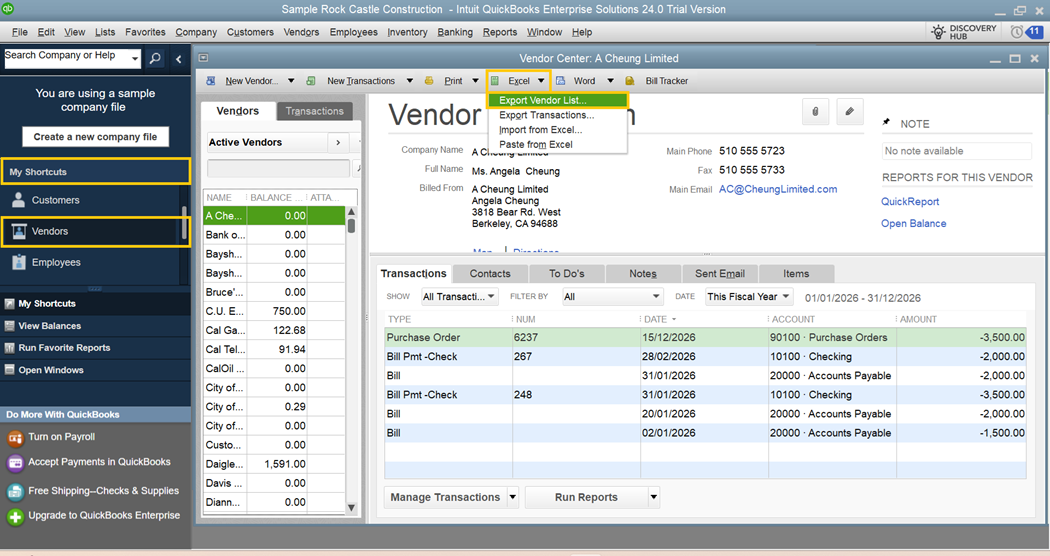The height and width of the screenshot is (556, 1050).
Task: Click the note pin icon
Action: 887,123
